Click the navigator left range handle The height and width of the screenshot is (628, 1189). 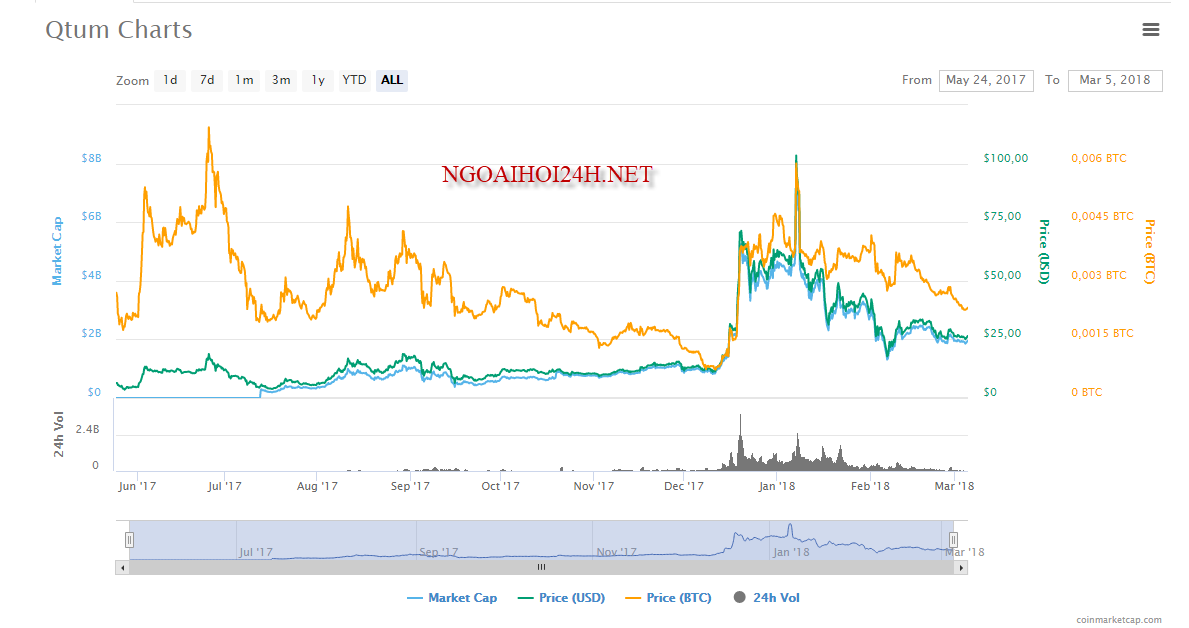pyautogui.click(x=129, y=540)
